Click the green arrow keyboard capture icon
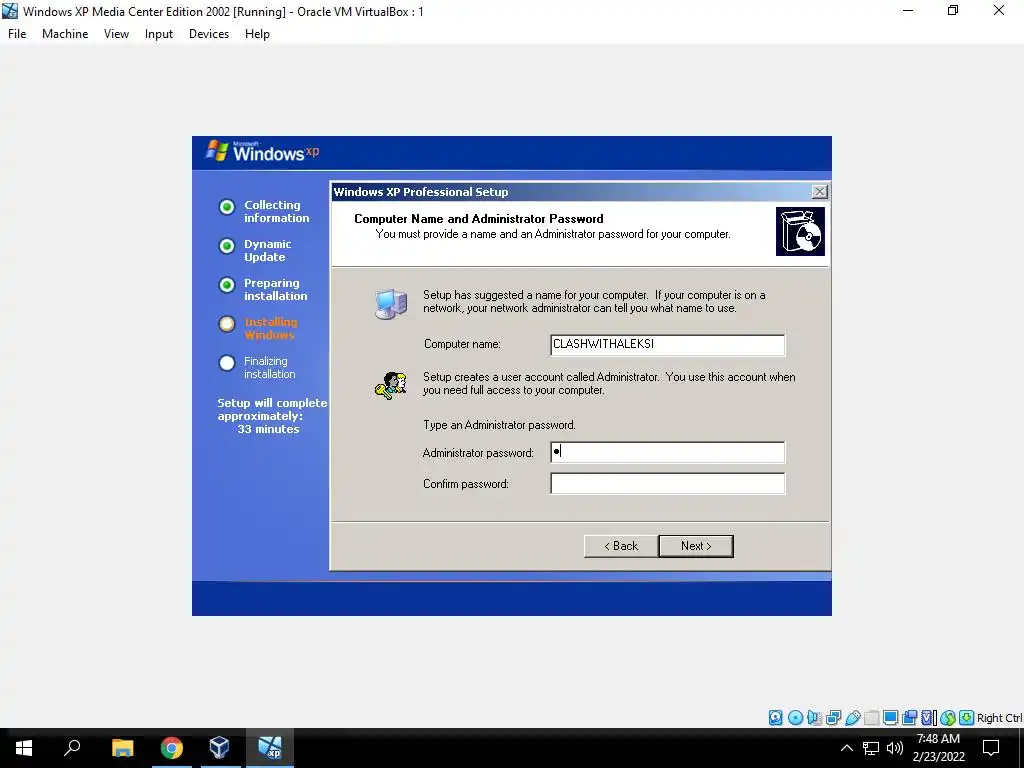This screenshot has height=768, width=1024. click(967, 718)
